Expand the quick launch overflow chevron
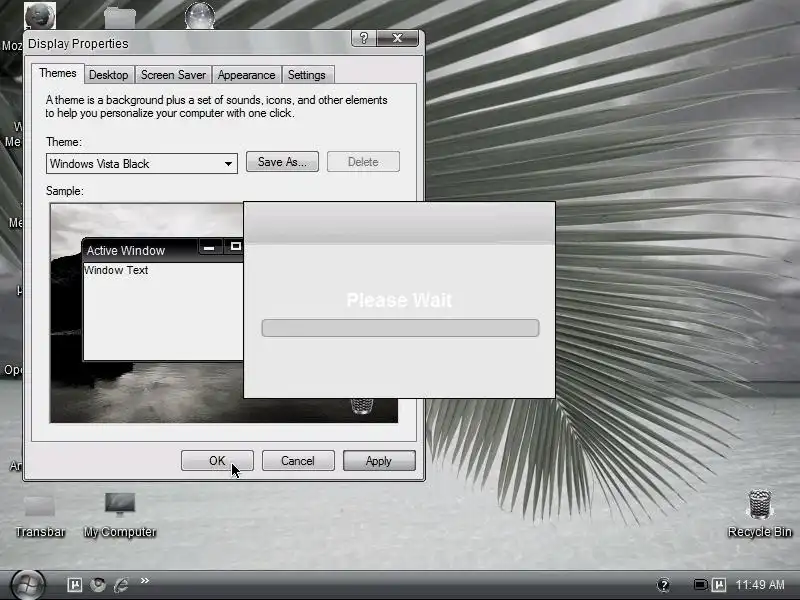 tap(145, 580)
